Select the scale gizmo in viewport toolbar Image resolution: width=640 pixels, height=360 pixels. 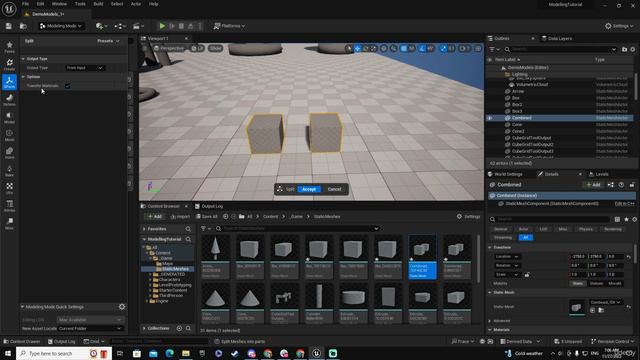pos(373,48)
